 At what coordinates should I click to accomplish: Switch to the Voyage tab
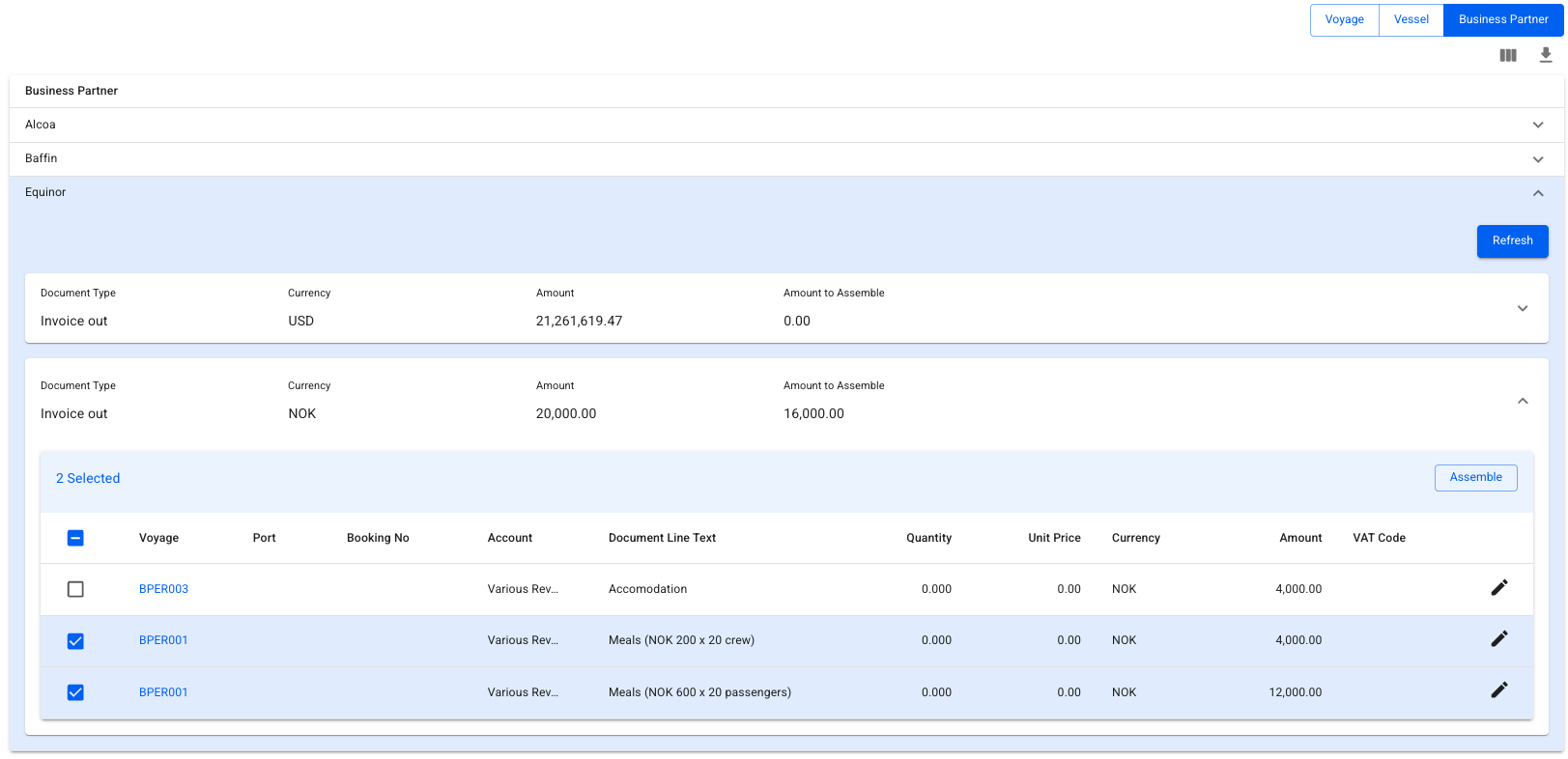[1344, 19]
